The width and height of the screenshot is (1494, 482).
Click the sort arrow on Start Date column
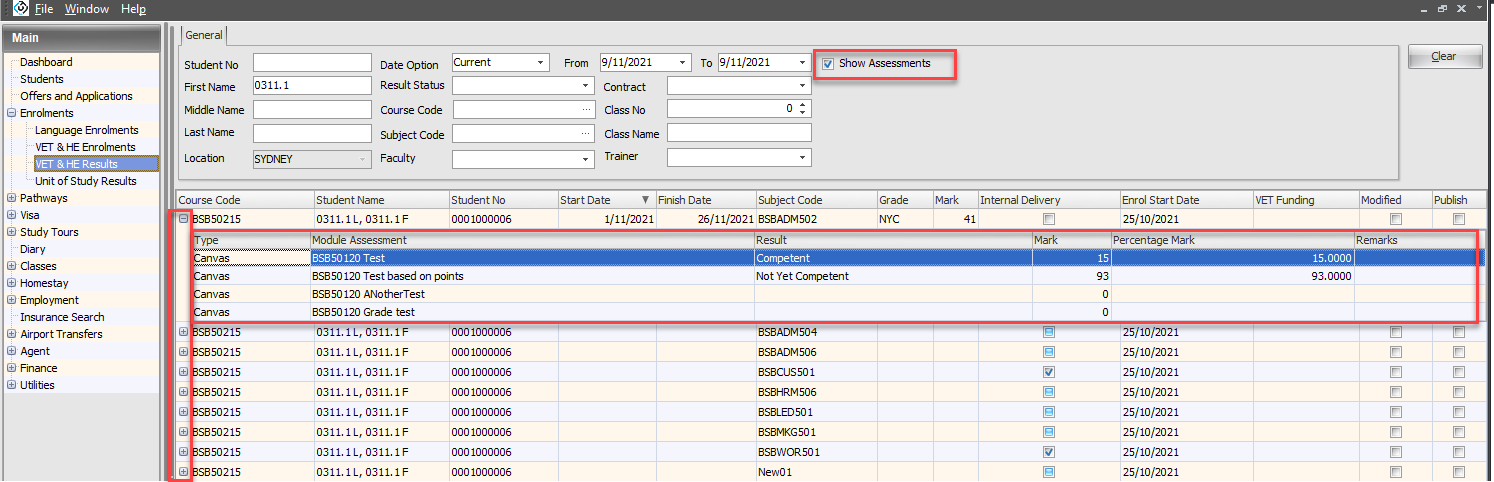[645, 200]
